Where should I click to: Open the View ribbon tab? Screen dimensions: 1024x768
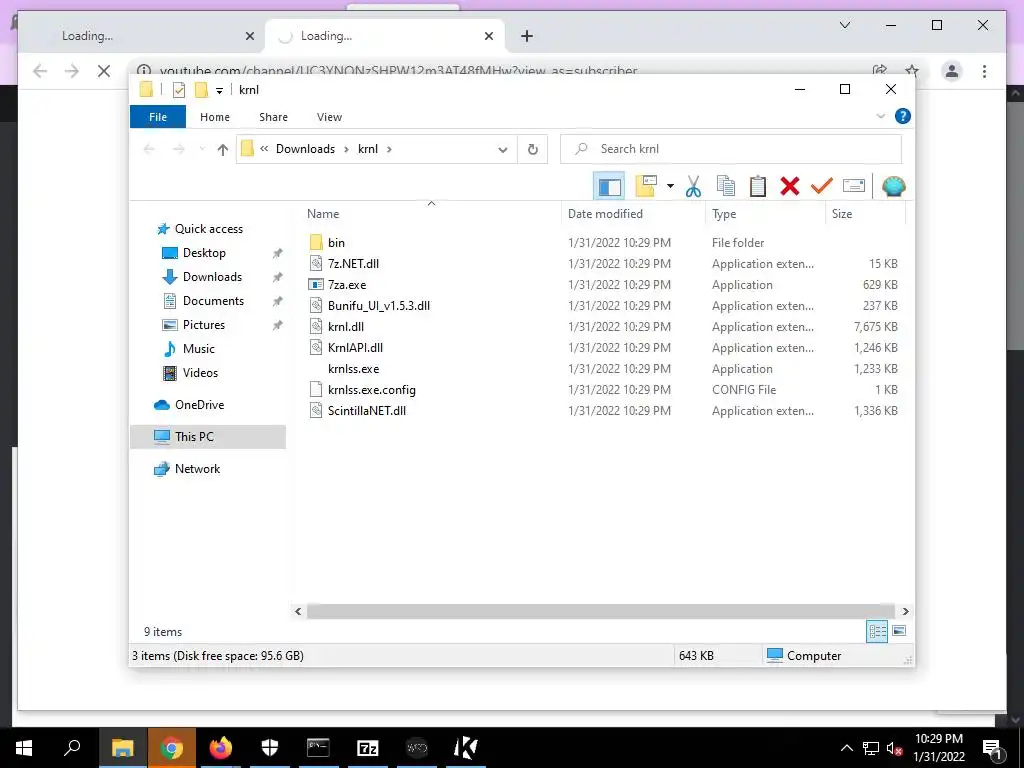329,117
